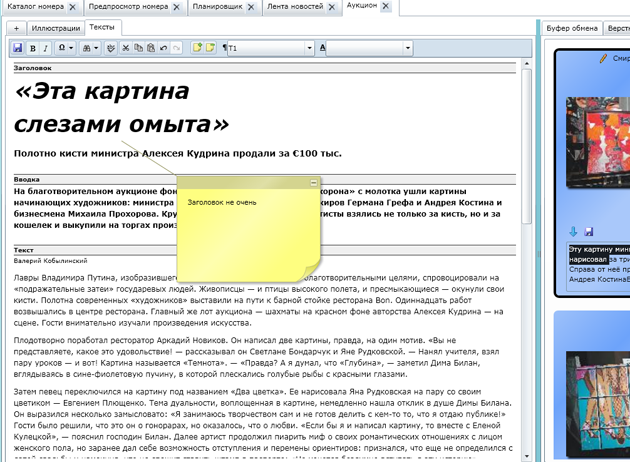Screen dimensions: 630x462
Task: Open the Иллюстрации tab
Action: pos(56,28)
